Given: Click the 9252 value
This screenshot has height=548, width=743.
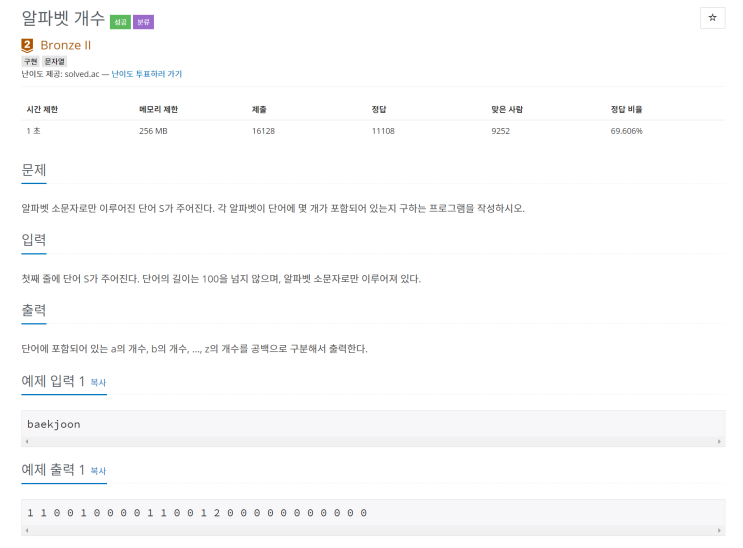Looking at the screenshot, I should coord(500,131).
